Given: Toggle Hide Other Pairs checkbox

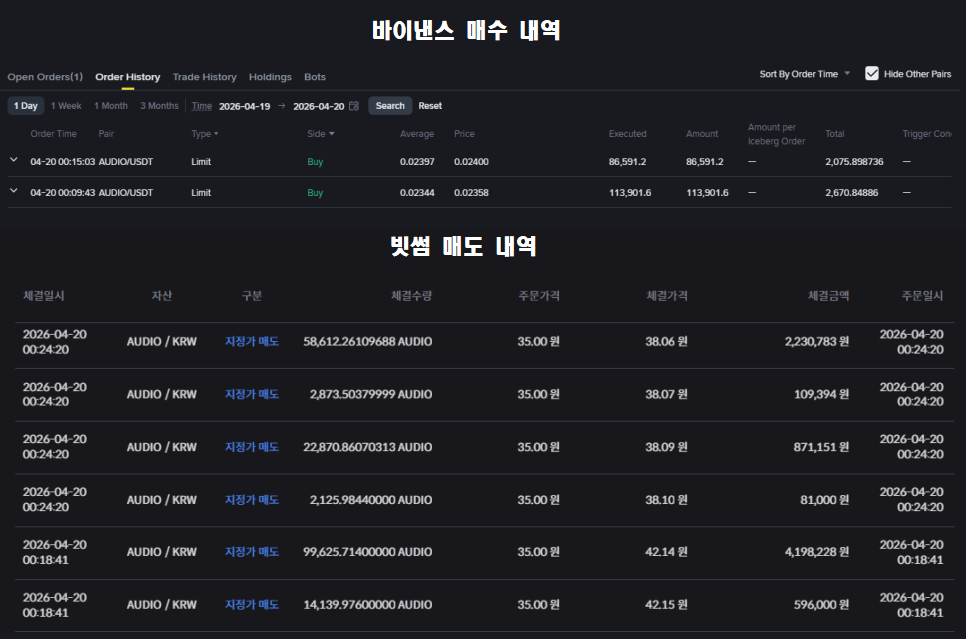Looking at the screenshot, I should (872, 73).
